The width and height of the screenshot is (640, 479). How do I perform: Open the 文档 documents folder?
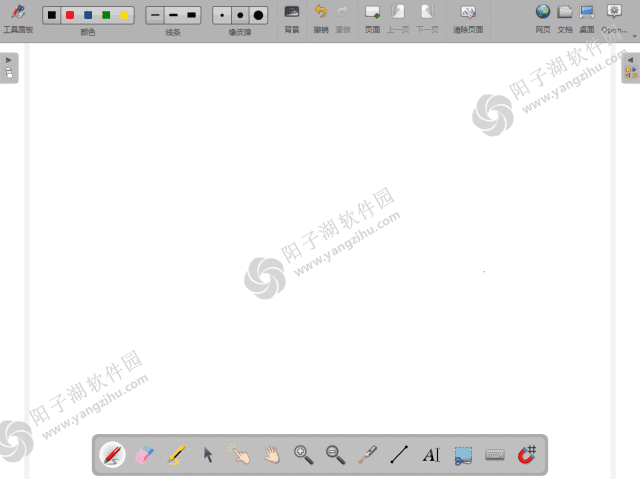[565, 18]
